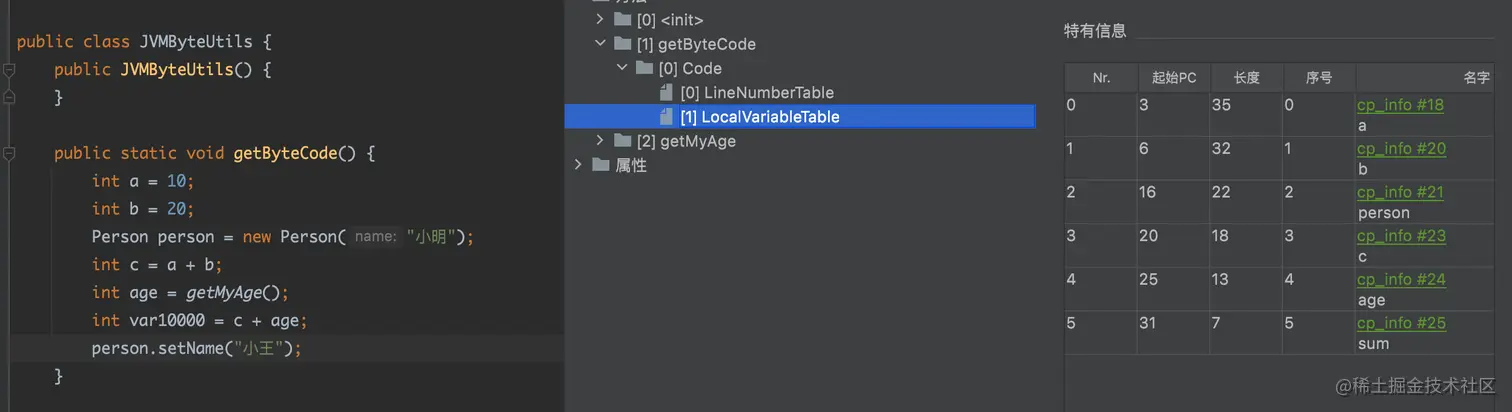Follow the cp_info #21 link
Viewport: 1512px width, 412px height.
coord(1400,192)
